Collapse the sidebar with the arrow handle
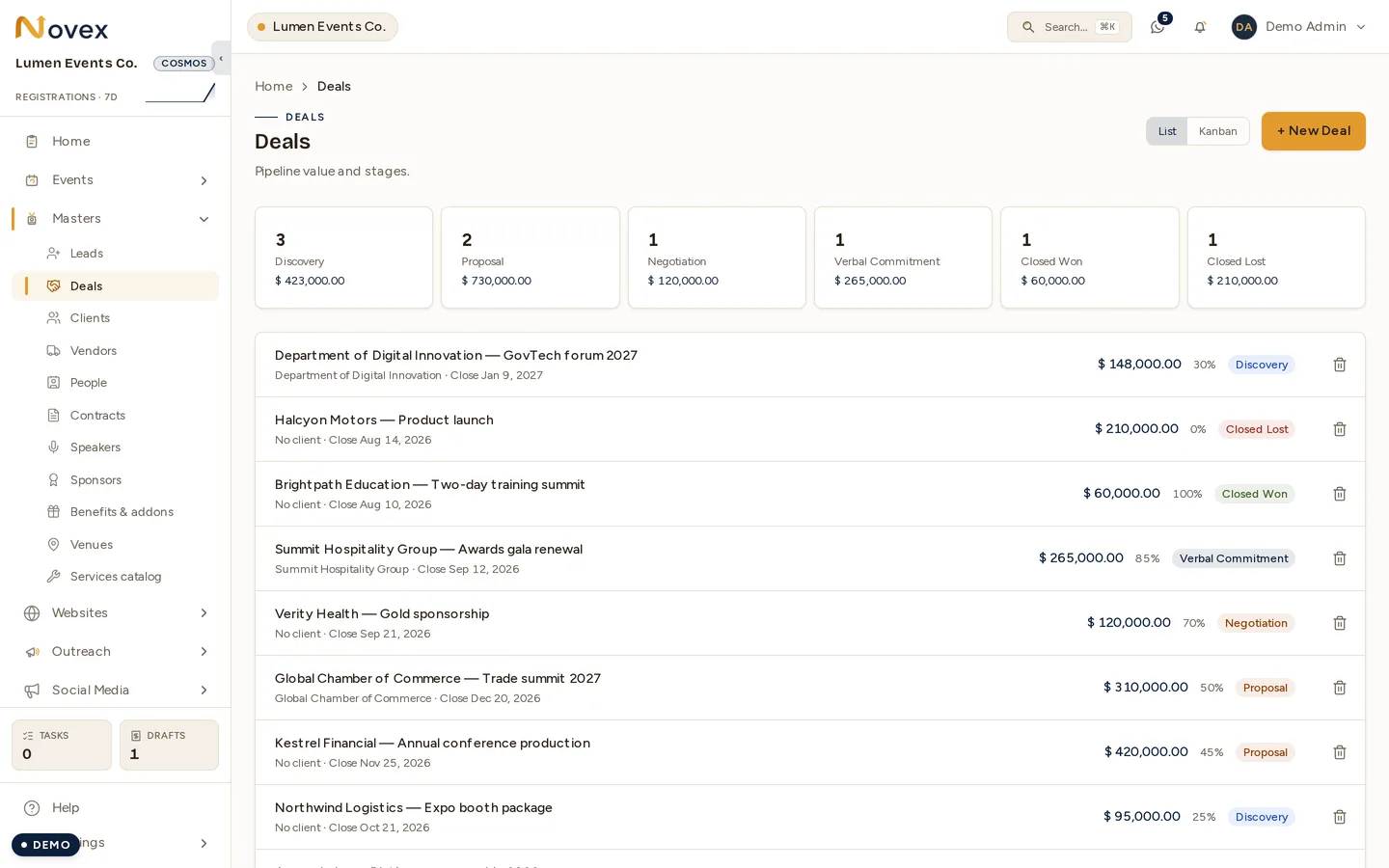This screenshot has width=1389, height=868. 221,58
